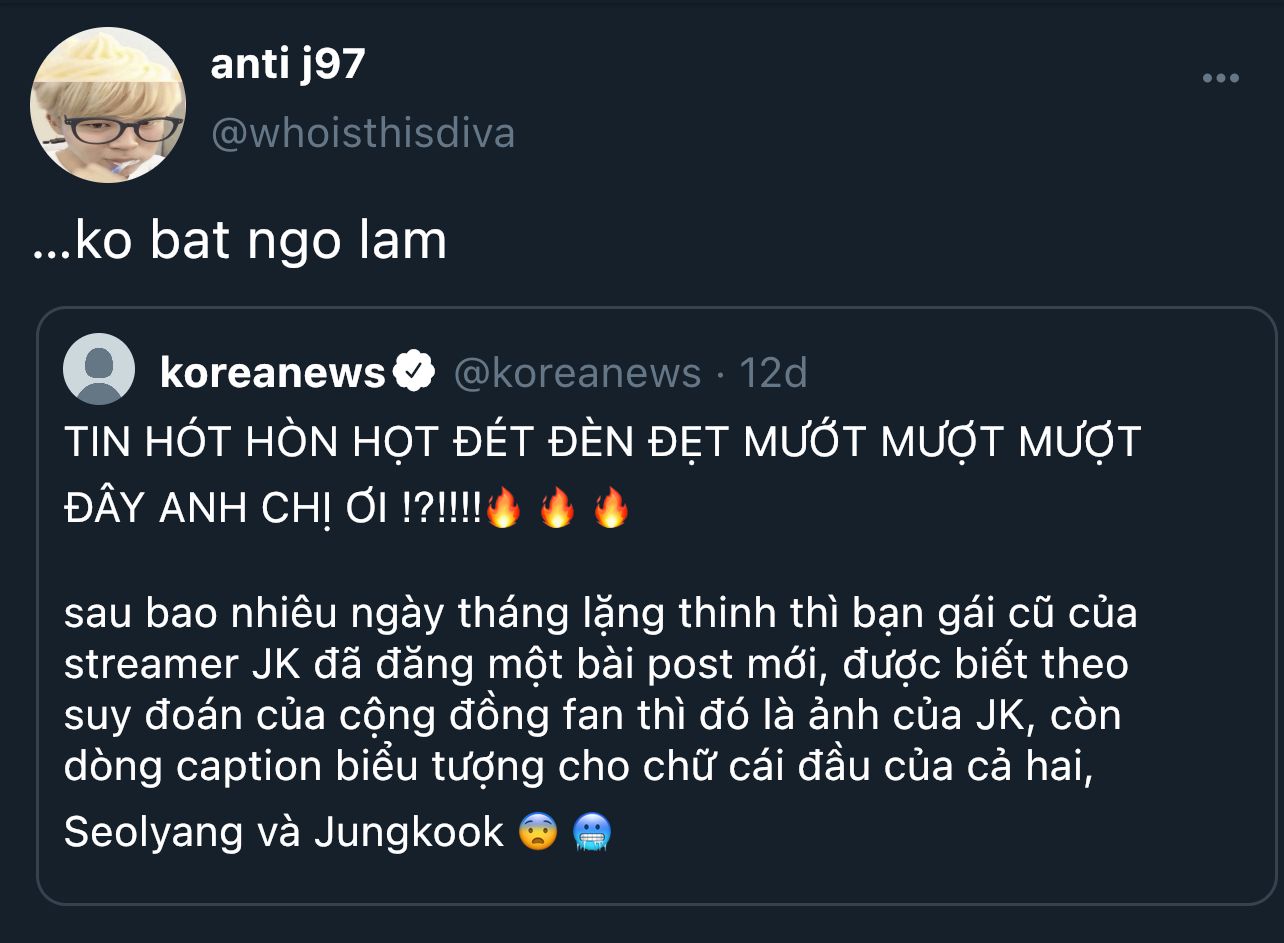This screenshot has height=943, width=1284.
Task: Open anti j97's profile picture
Action: (108, 105)
